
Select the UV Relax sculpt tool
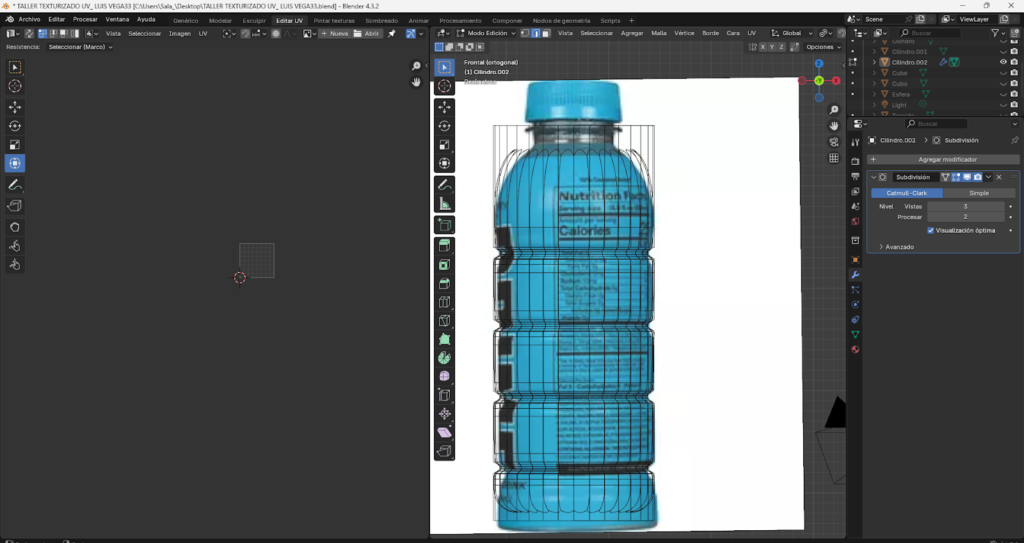point(14,246)
